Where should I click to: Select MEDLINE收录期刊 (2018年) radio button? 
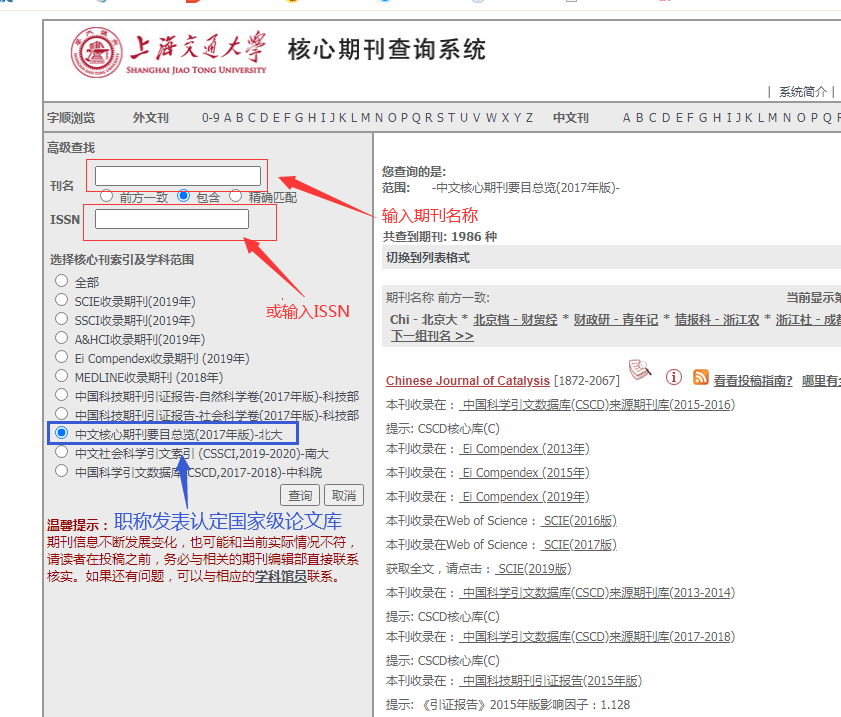(62, 376)
